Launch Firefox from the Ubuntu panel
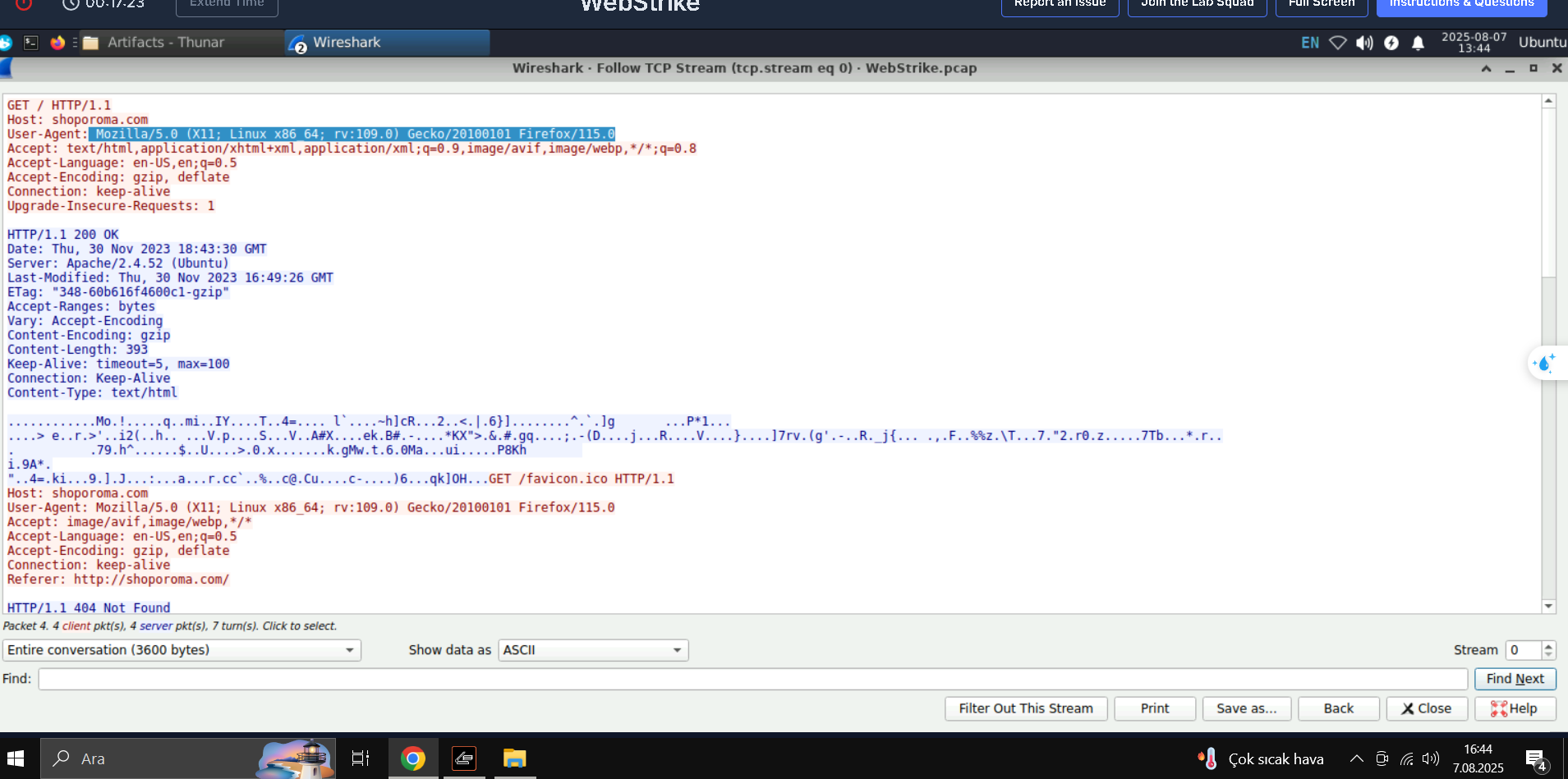The height and width of the screenshot is (779, 1568). pyautogui.click(x=57, y=43)
